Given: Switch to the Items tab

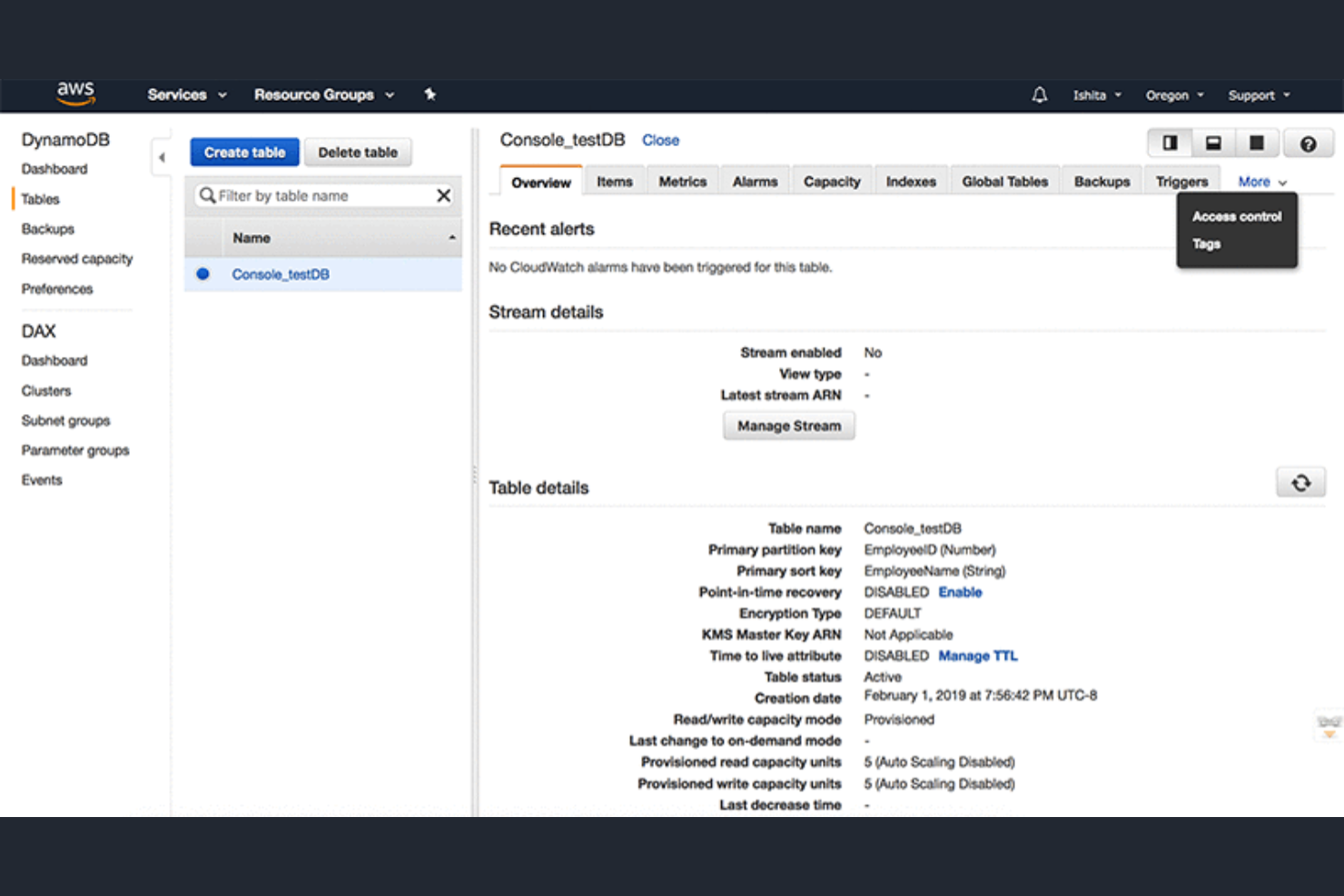Looking at the screenshot, I should coord(615,182).
